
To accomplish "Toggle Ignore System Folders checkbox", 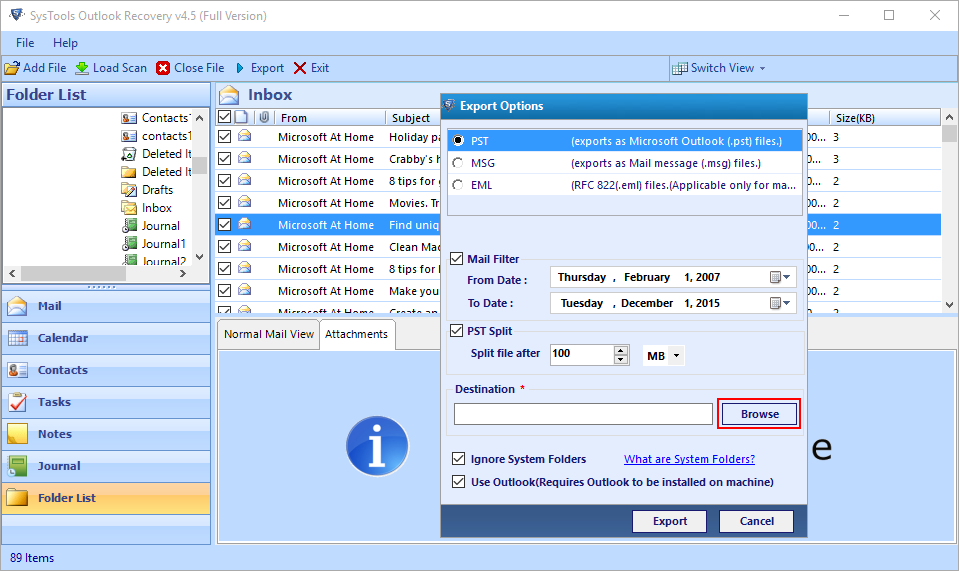I will coord(459,459).
